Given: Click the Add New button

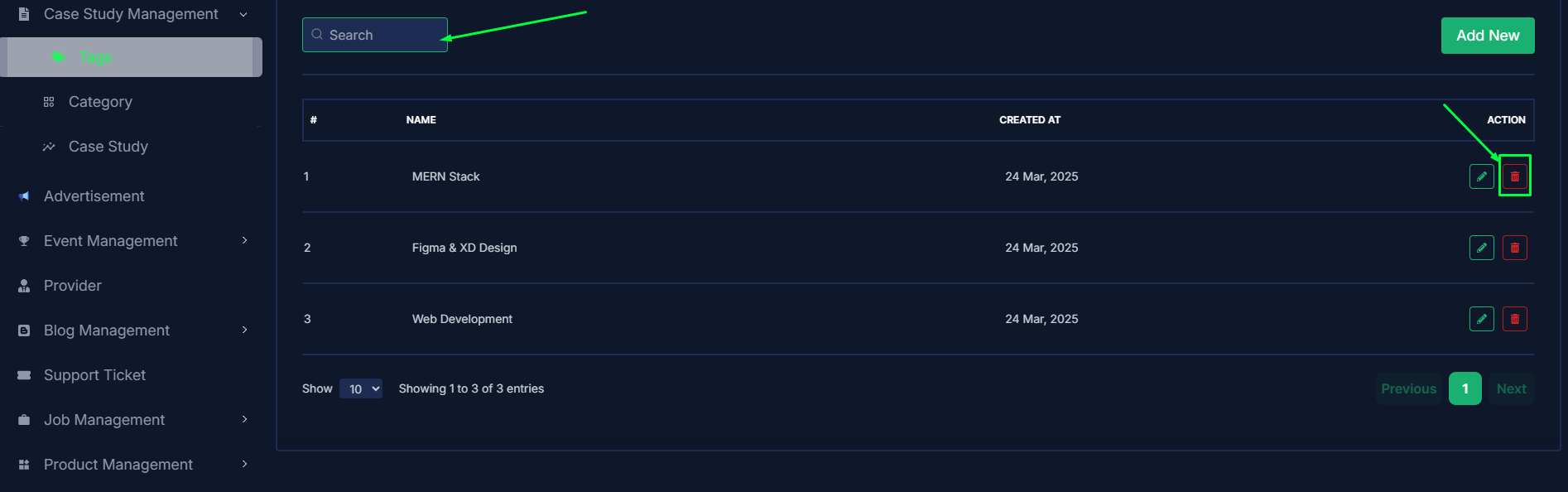Looking at the screenshot, I should [x=1488, y=36].
